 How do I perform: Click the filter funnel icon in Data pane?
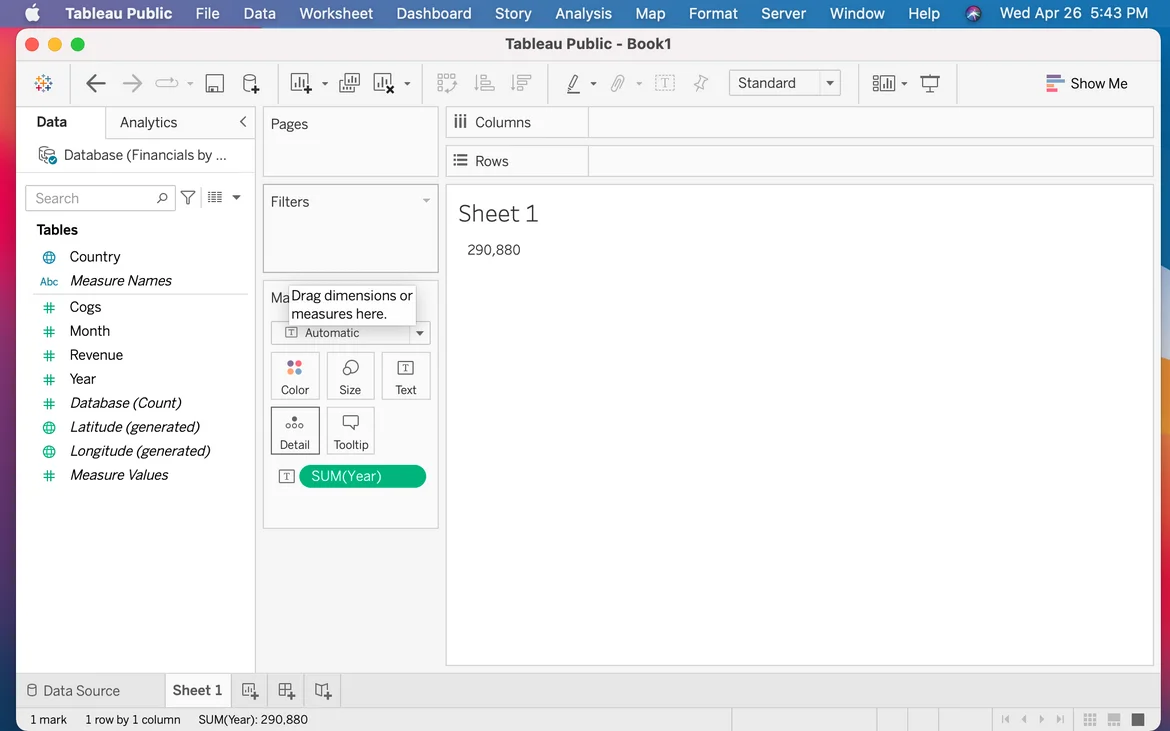[x=188, y=198]
